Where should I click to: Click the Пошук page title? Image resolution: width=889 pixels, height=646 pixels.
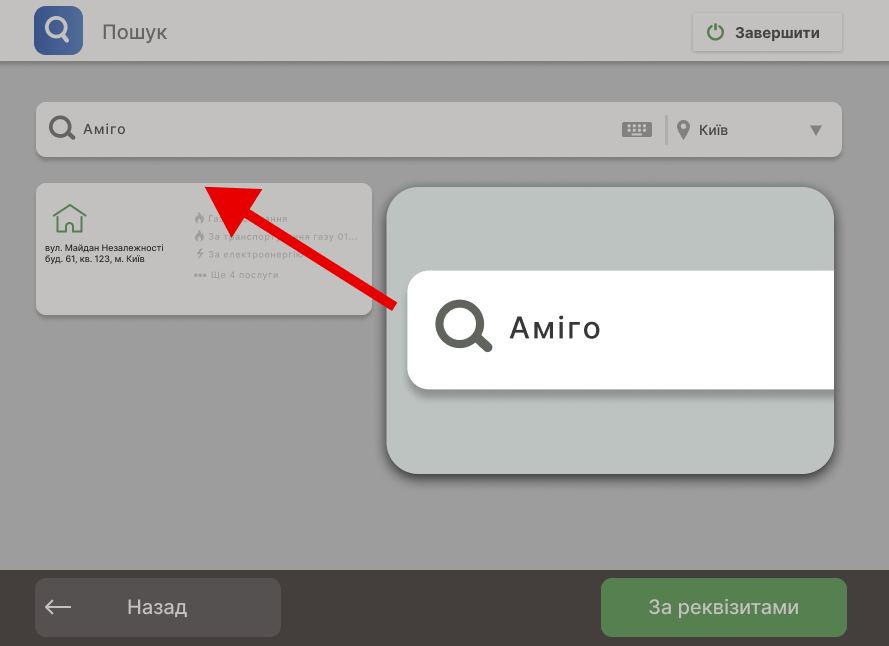click(x=135, y=32)
